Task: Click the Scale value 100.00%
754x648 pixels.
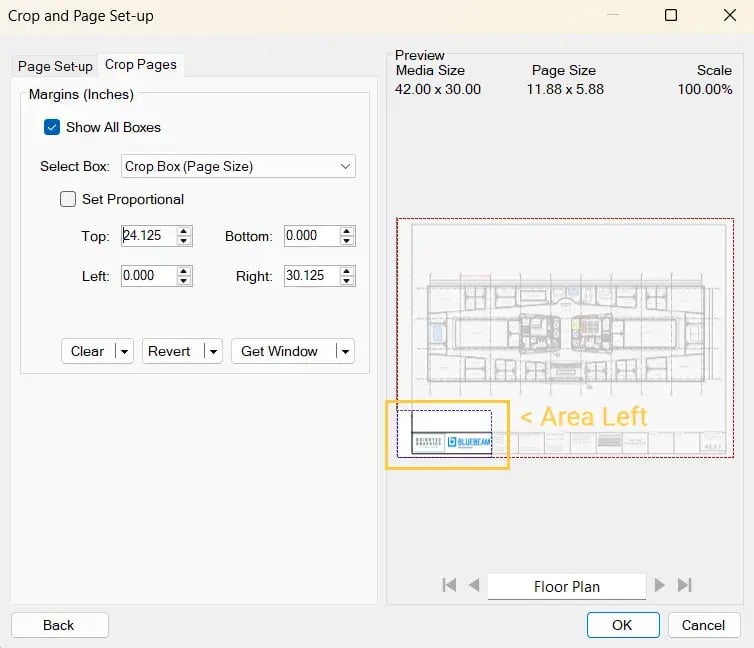Action: [705, 89]
